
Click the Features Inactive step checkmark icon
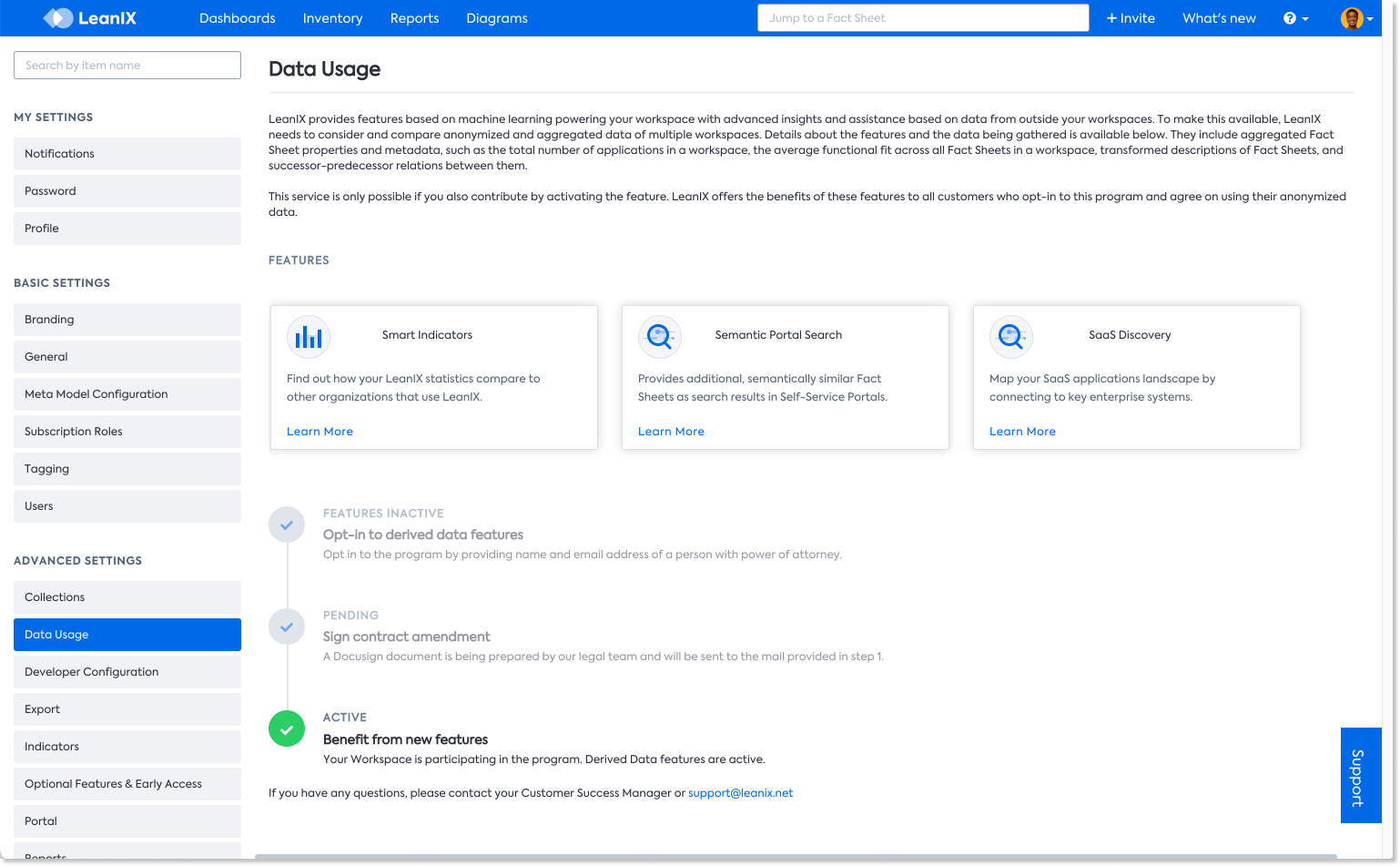point(287,525)
